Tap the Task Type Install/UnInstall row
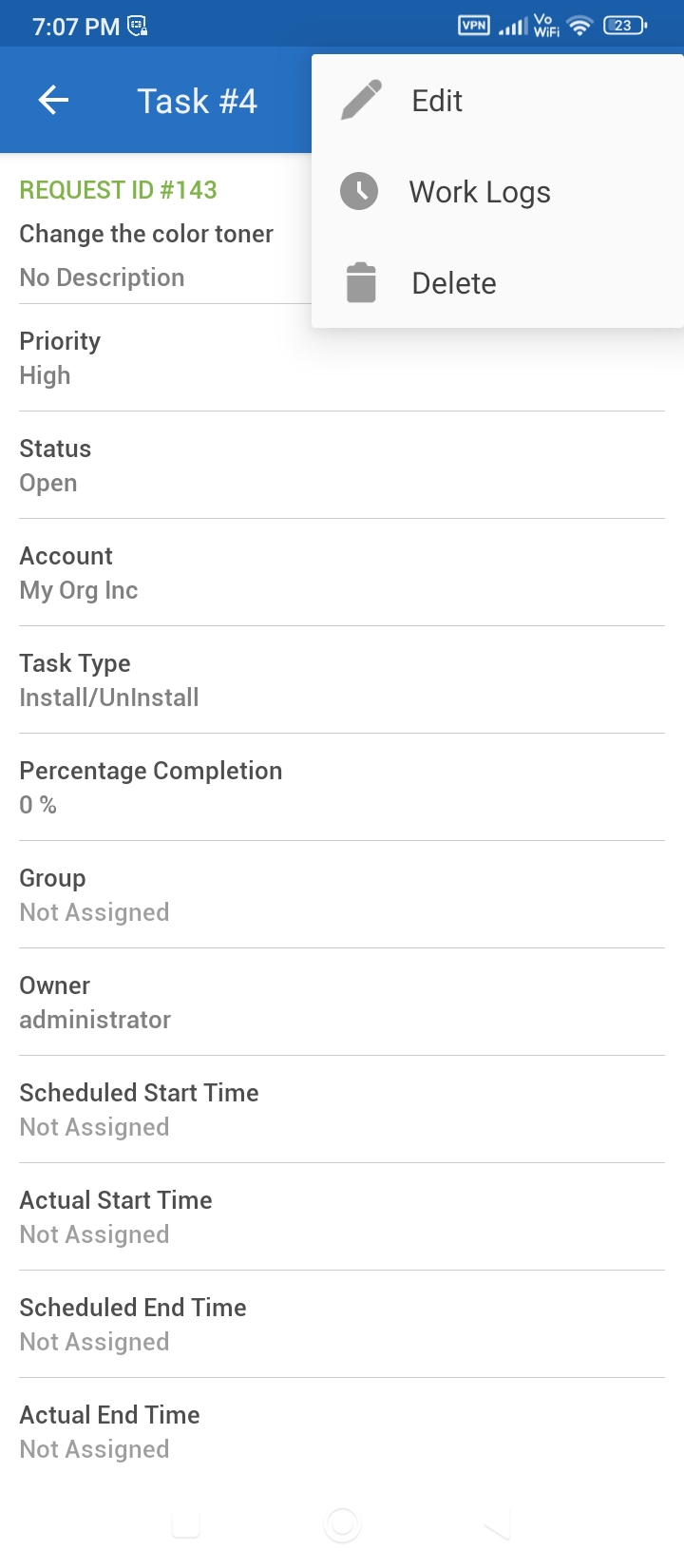This screenshot has width=684, height=1568. [342, 680]
